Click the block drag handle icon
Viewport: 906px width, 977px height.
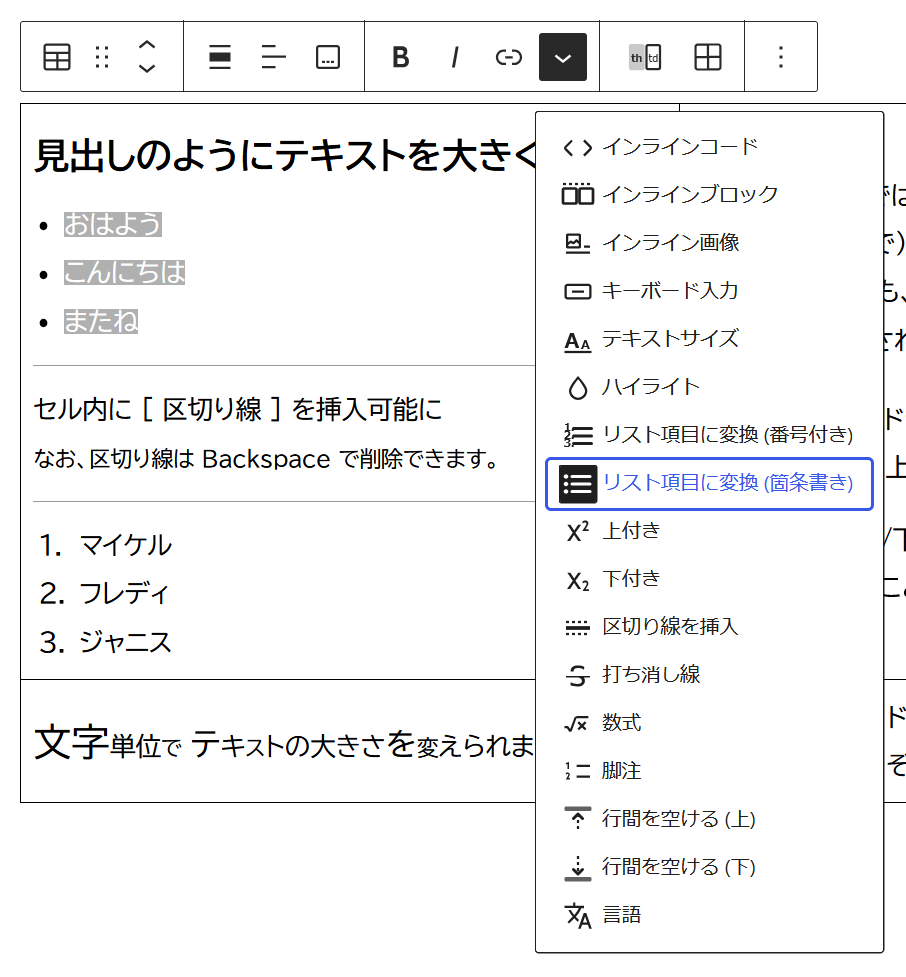[102, 57]
